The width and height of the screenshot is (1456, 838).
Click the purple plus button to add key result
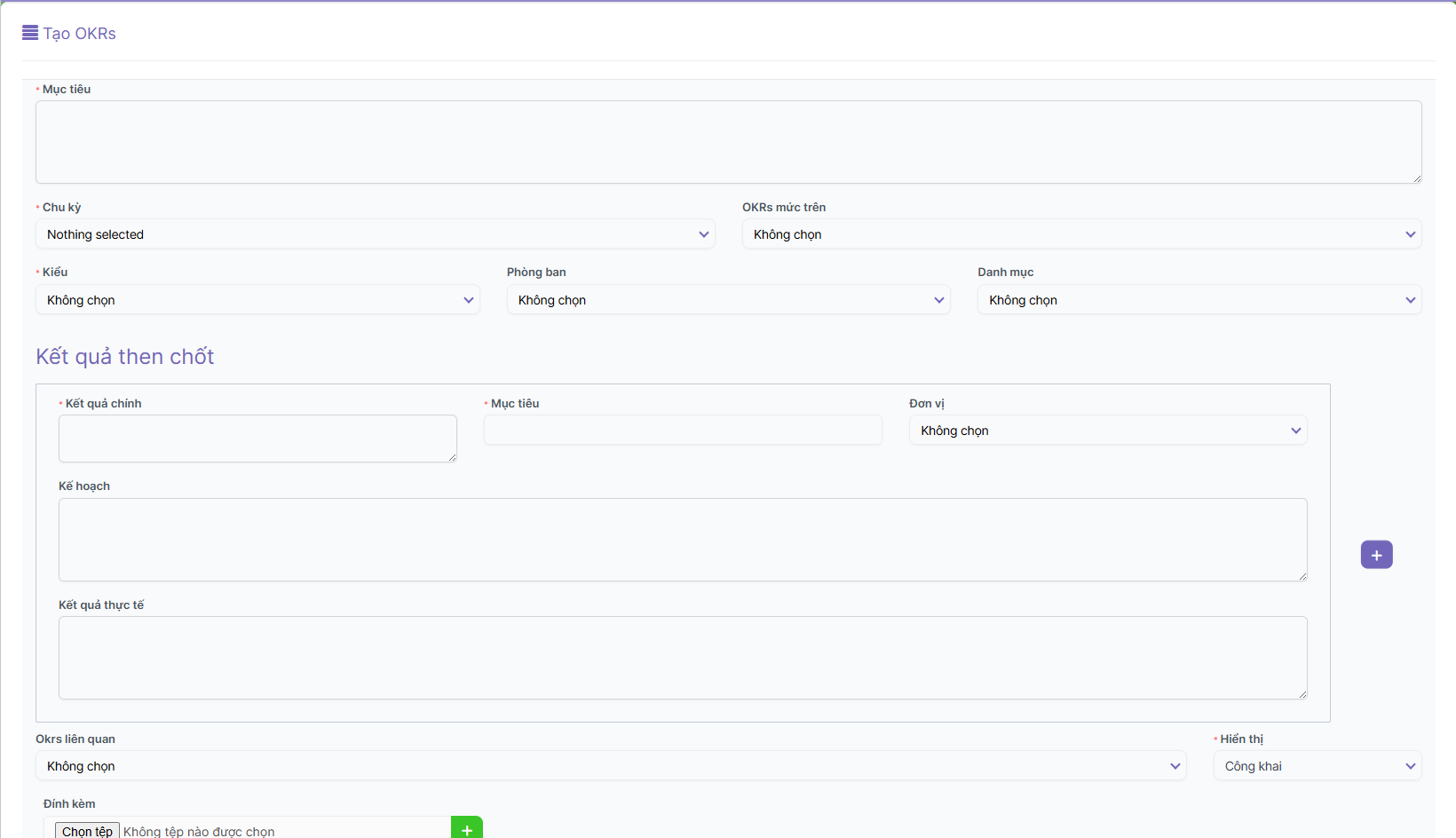click(x=1376, y=555)
